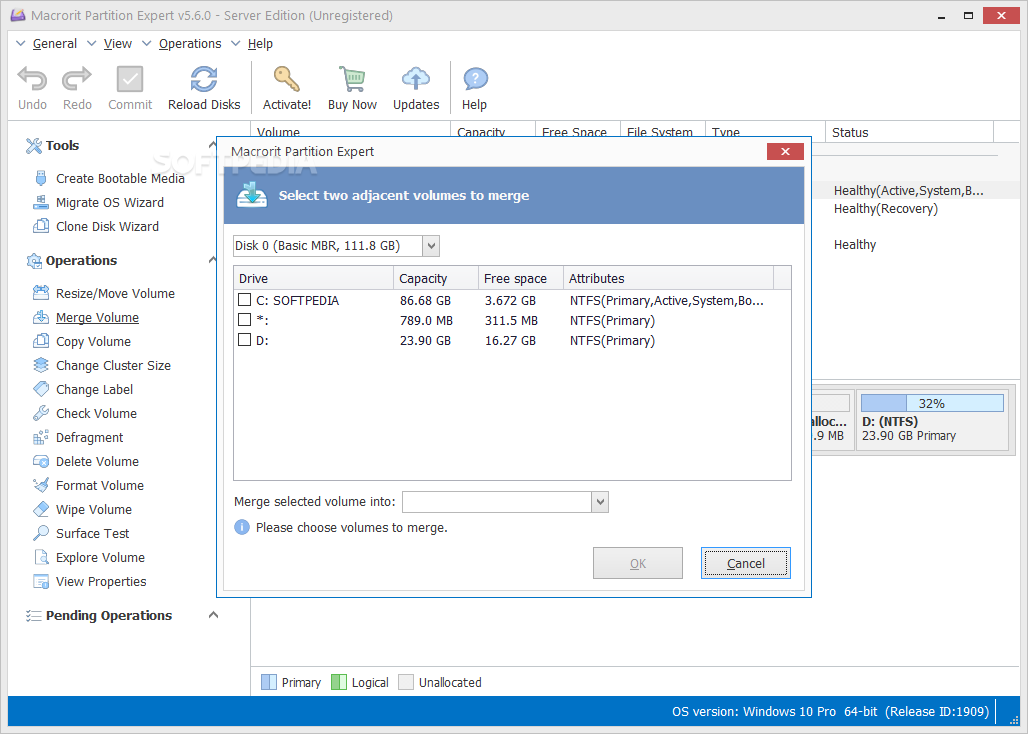Click the D: (NTFS) 32% usage bar

(932, 403)
